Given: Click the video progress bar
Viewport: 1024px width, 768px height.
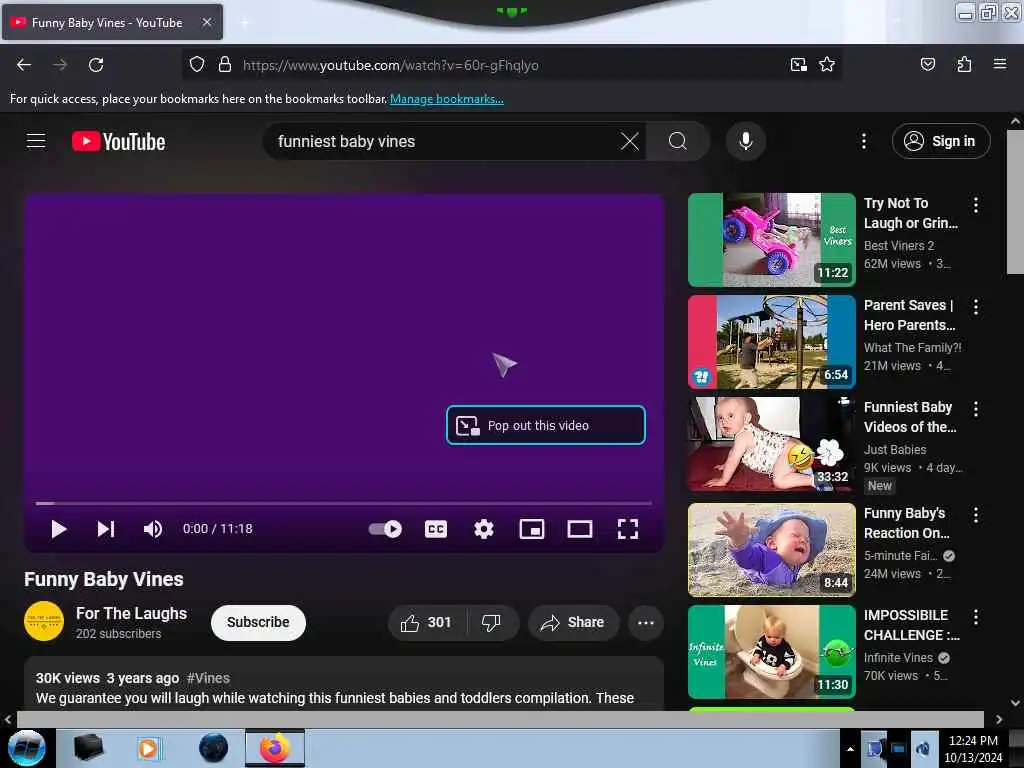Looking at the screenshot, I should pyautogui.click(x=344, y=504).
